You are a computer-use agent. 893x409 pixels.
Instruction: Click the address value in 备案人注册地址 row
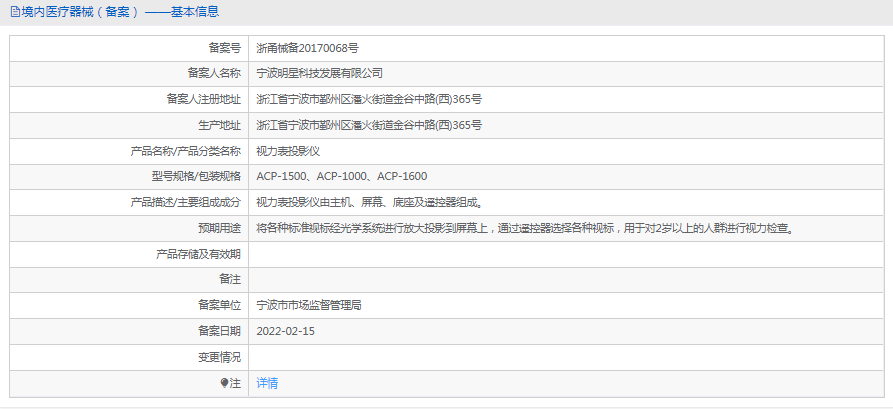370,99
